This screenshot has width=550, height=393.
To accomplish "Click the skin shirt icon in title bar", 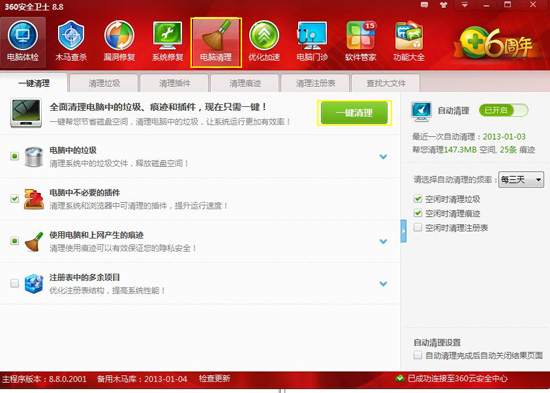I will coord(443,5).
